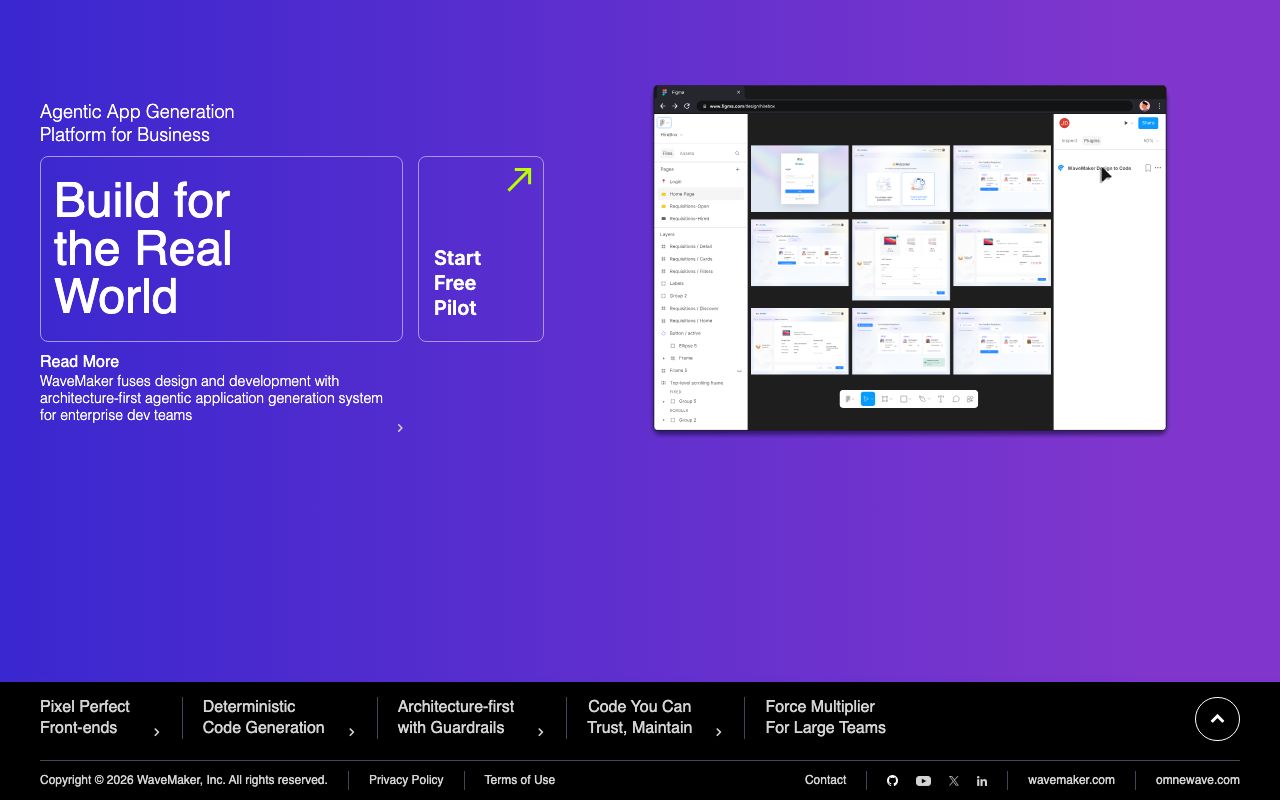1280x800 pixels.
Task: Click the "WaveMaker fuses design and development" paragraph
Action: (211, 398)
